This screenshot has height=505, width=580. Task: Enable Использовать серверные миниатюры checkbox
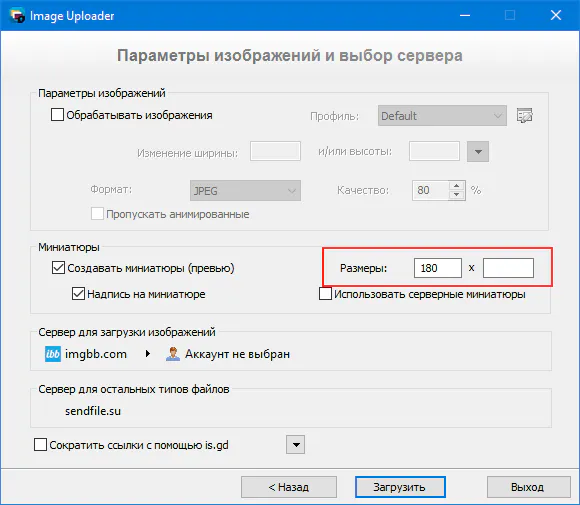coord(326,294)
